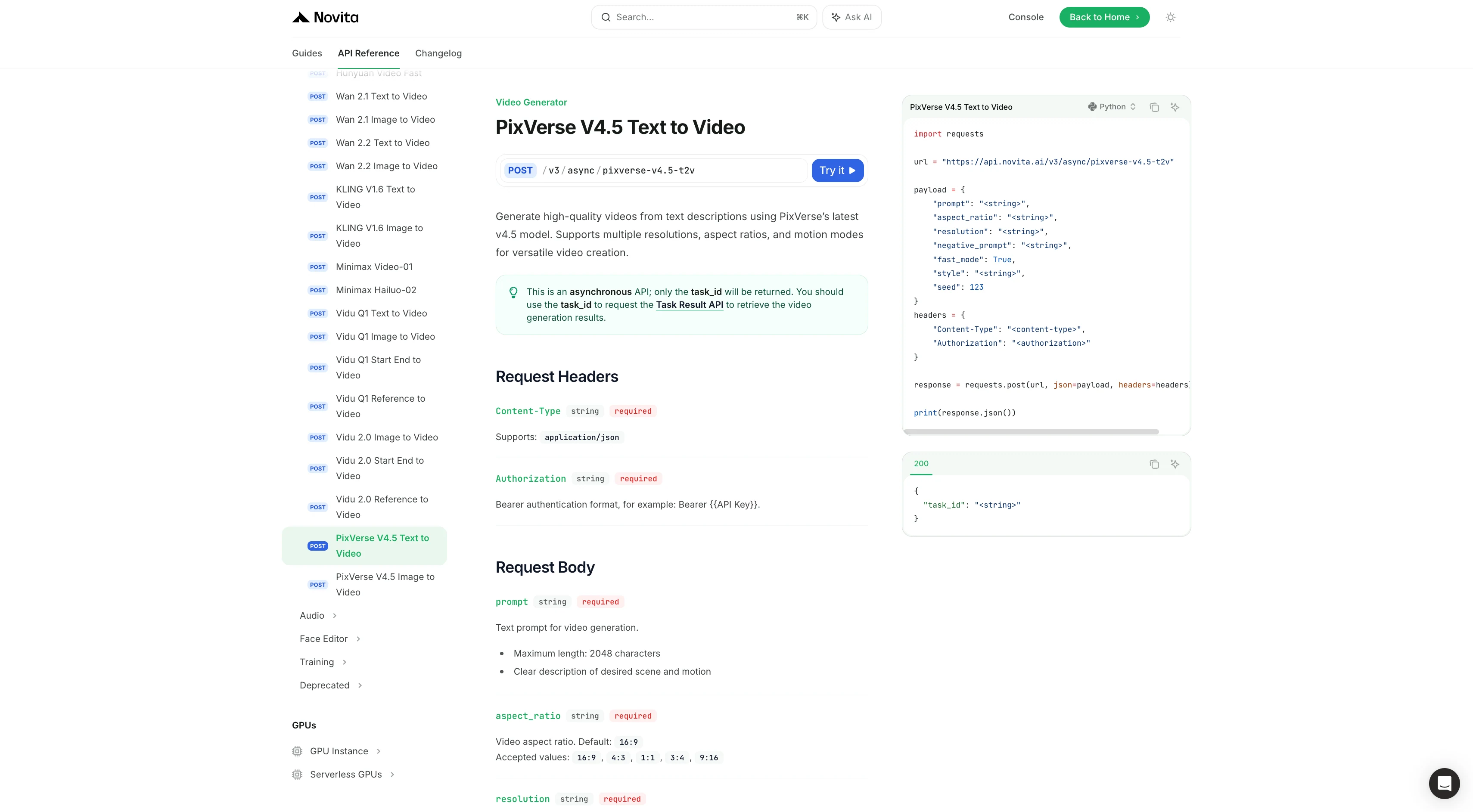Click the code sample horizontal scrollbar
The image size is (1473, 812).
tap(1031, 432)
